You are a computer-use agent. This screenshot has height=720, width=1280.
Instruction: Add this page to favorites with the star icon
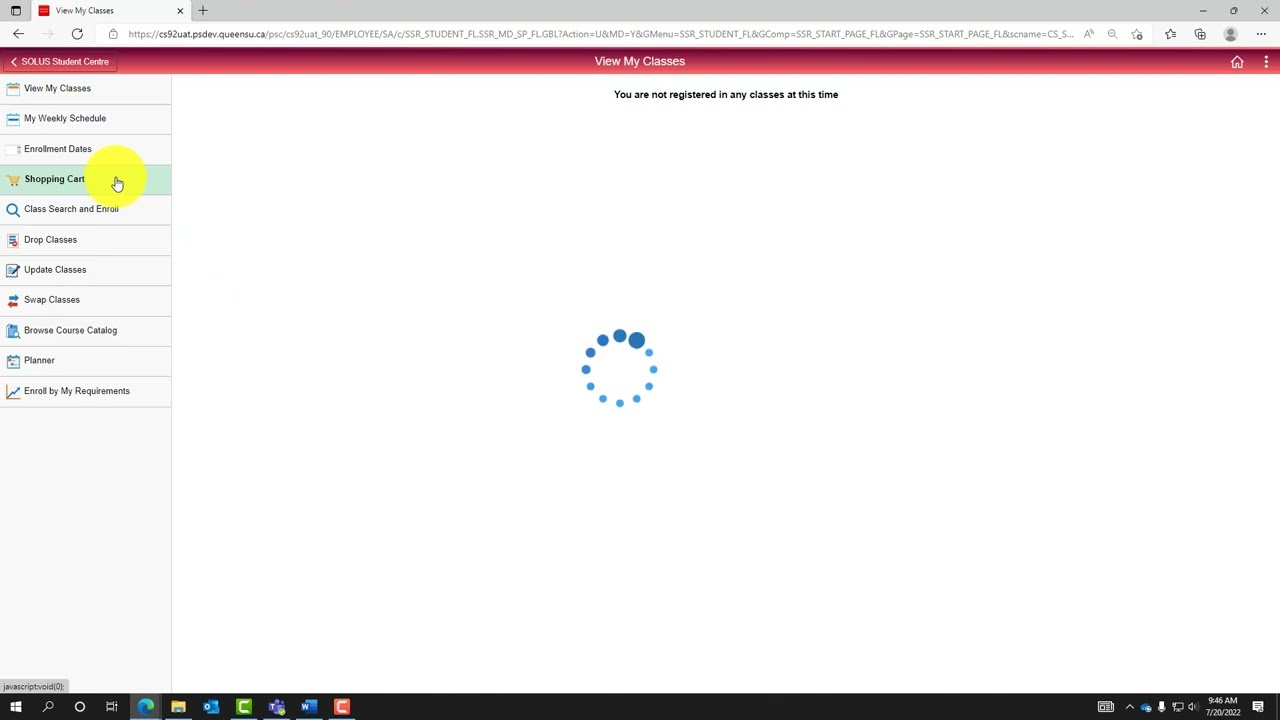point(1137,34)
